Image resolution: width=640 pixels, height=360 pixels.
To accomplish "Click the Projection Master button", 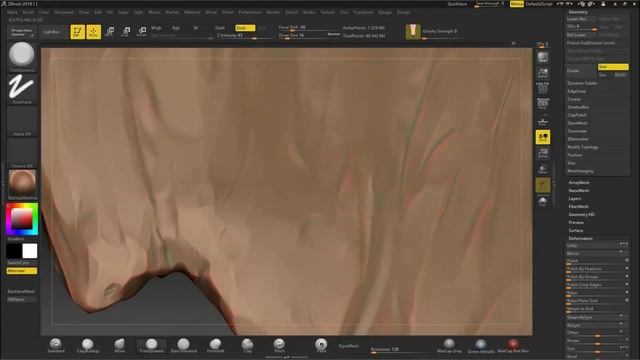I will coord(22,32).
